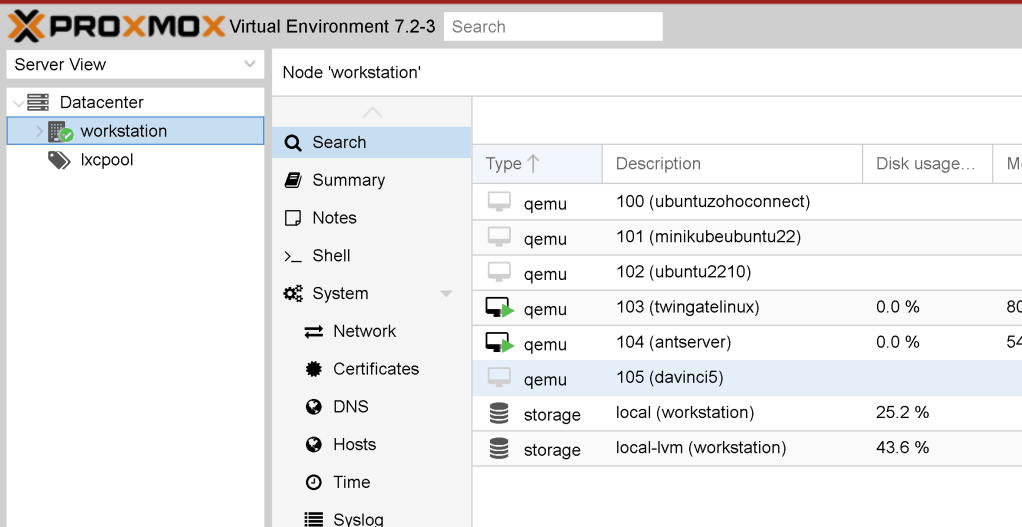The width and height of the screenshot is (1022, 527).
Task: Focus the top Search input field
Action: (x=553, y=27)
